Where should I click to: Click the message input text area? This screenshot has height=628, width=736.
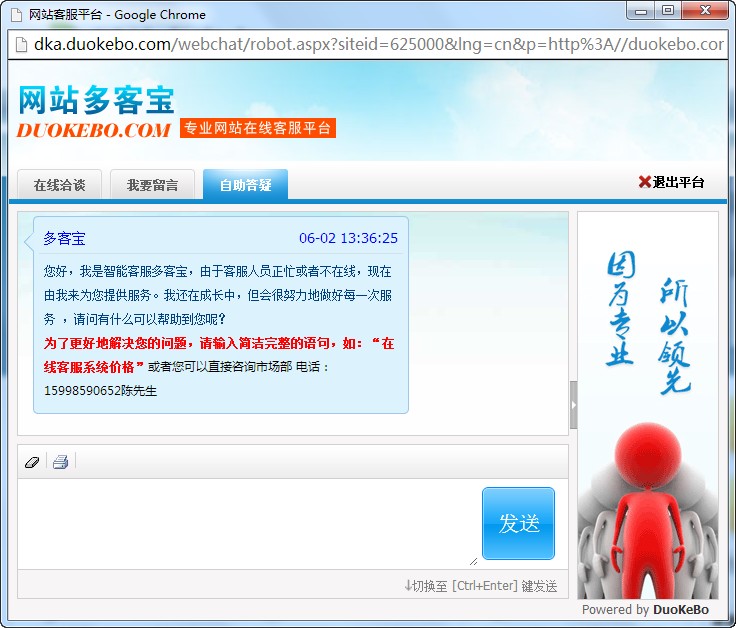(x=245, y=523)
